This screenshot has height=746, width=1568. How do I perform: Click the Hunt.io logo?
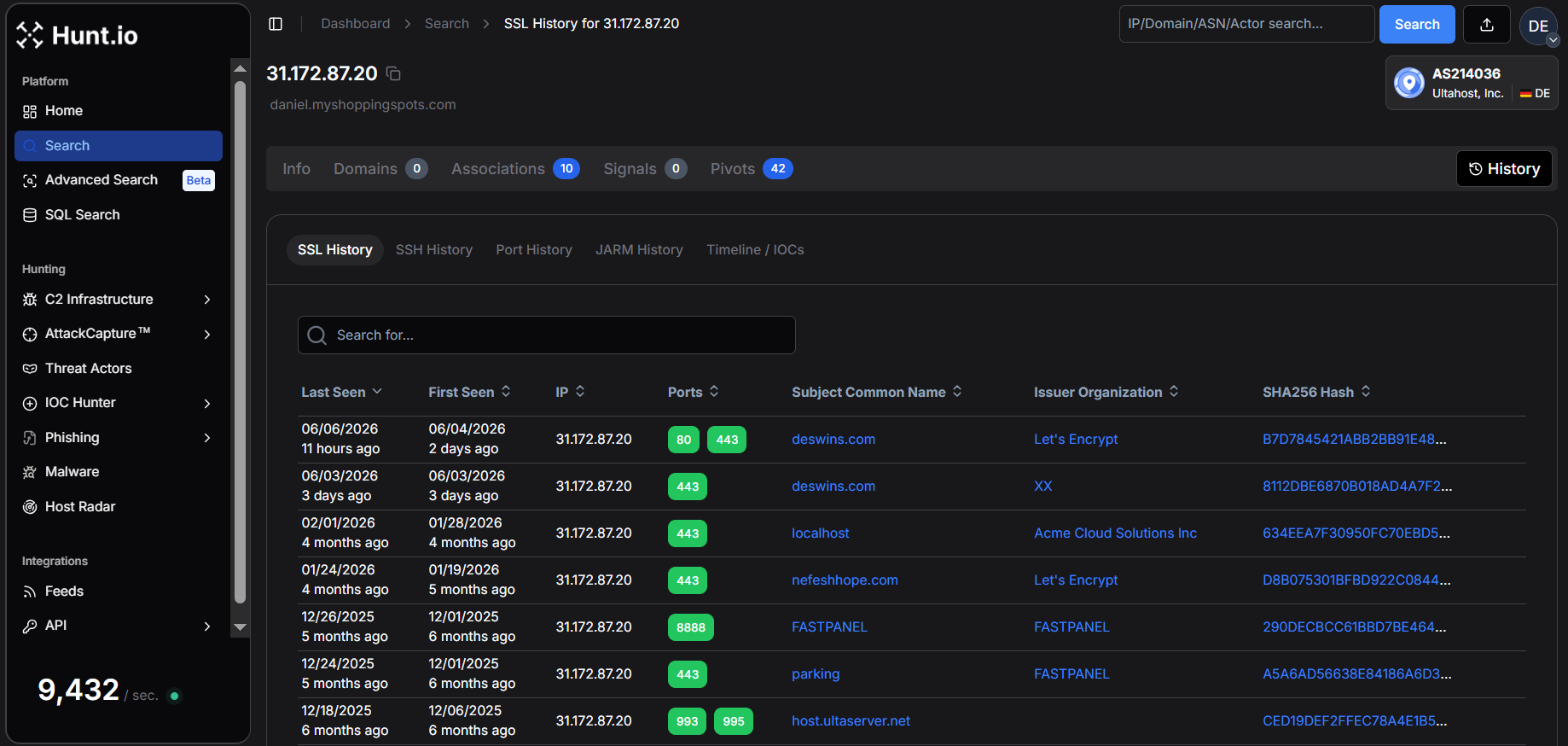pyautogui.click(x=77, y=35)
